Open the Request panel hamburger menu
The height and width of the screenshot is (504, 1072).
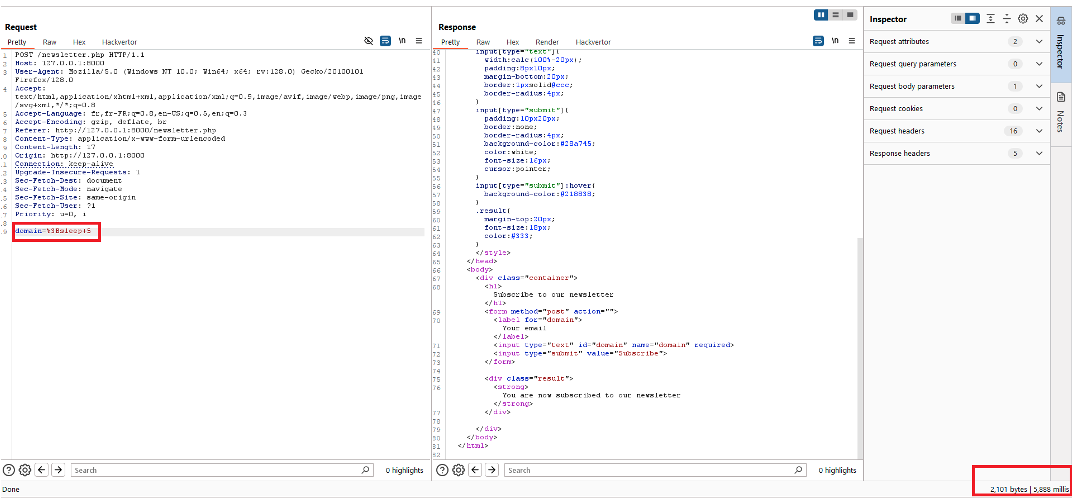click(418, 42)
